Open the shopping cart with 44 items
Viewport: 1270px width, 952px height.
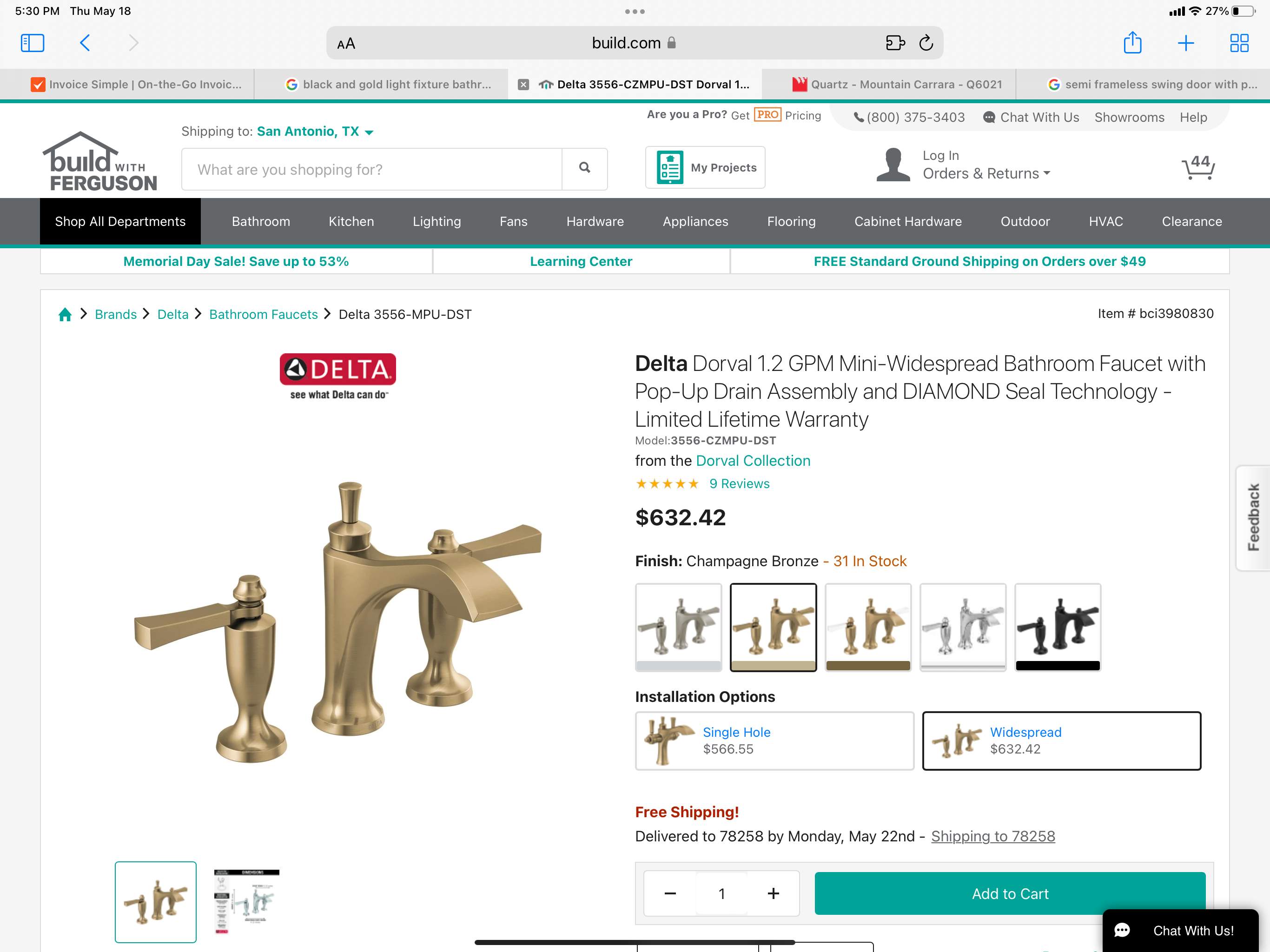pos(1198,167)
